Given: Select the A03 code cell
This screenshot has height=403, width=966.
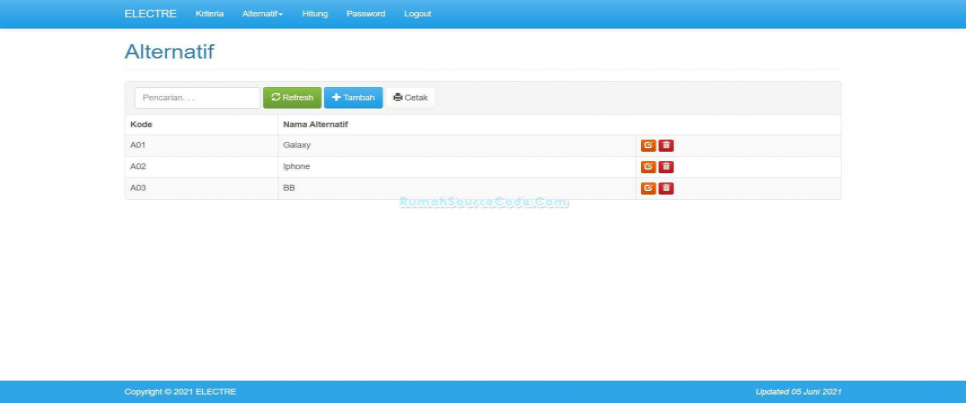Looking at the screenshot, I should click(x=201, y=189).
